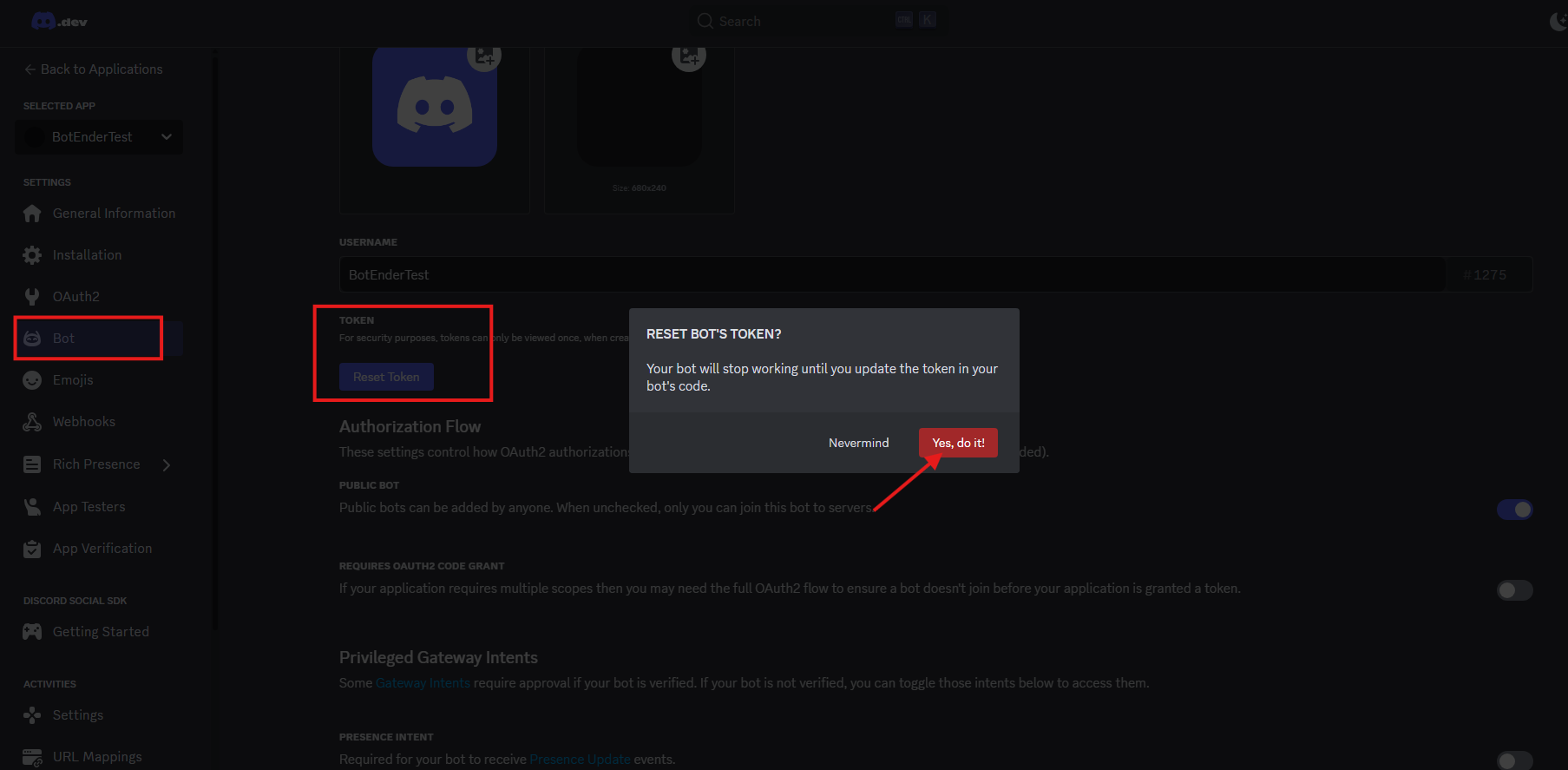
Task: Toggle Requires OAuth2 Code Grant switch
Action: (x=1515, y=590)
